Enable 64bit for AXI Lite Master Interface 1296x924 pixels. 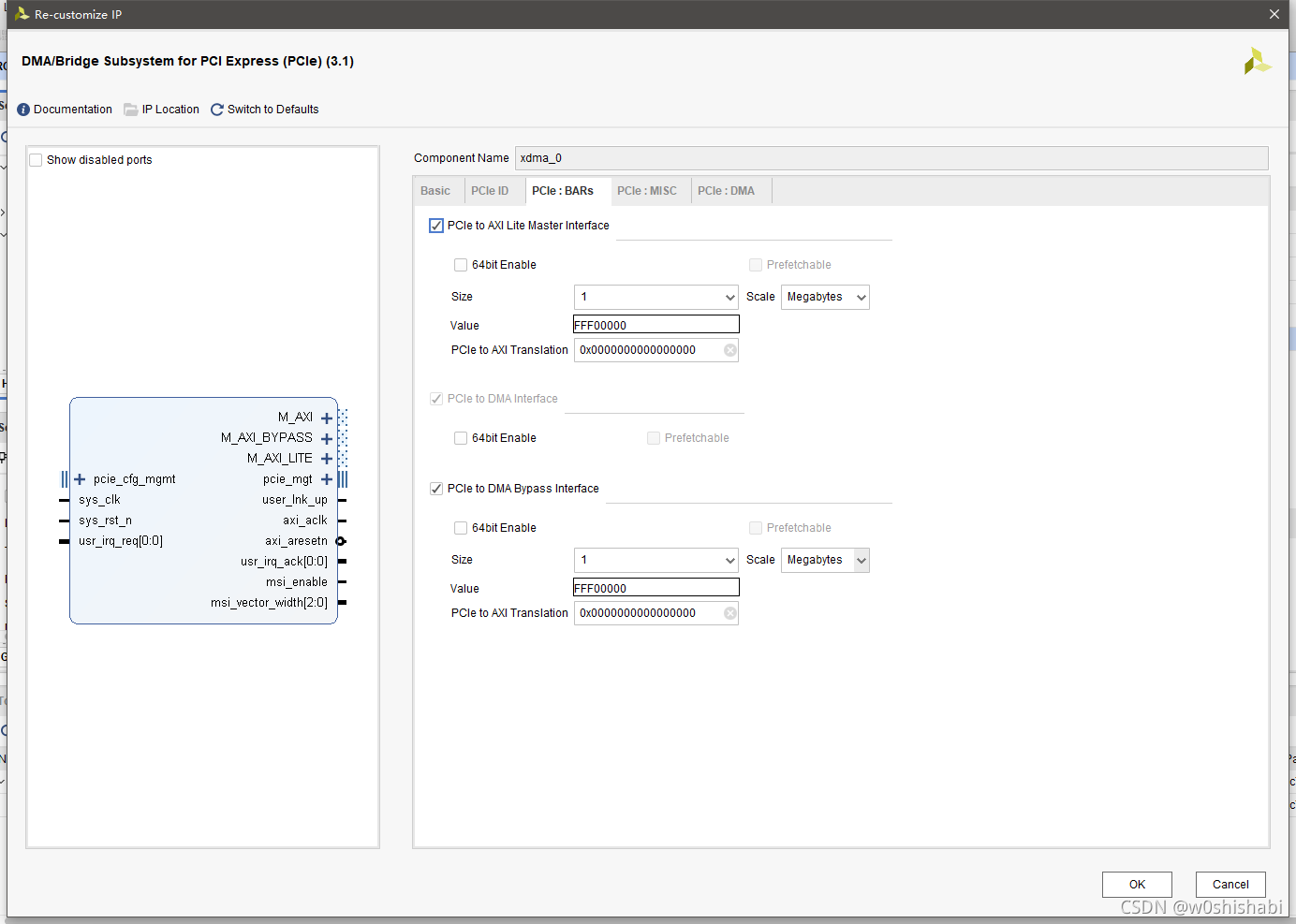tap(461, 265)
